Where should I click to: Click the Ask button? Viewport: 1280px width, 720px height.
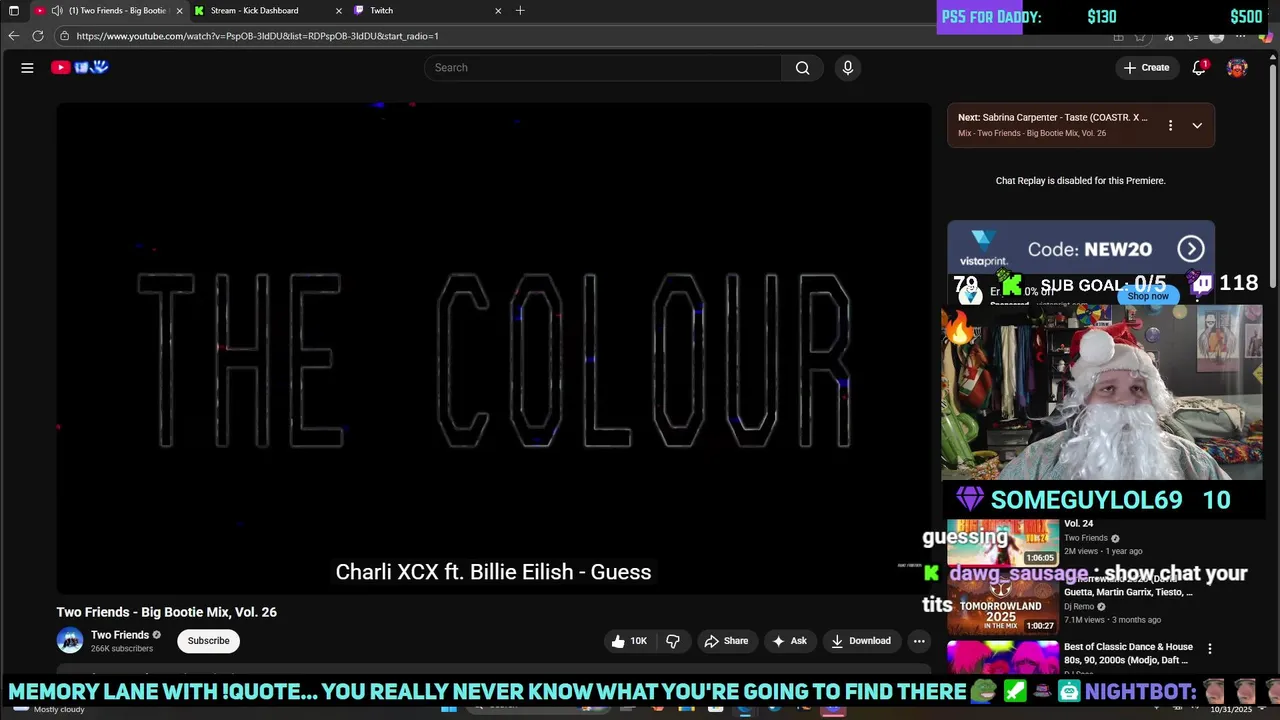789,641
